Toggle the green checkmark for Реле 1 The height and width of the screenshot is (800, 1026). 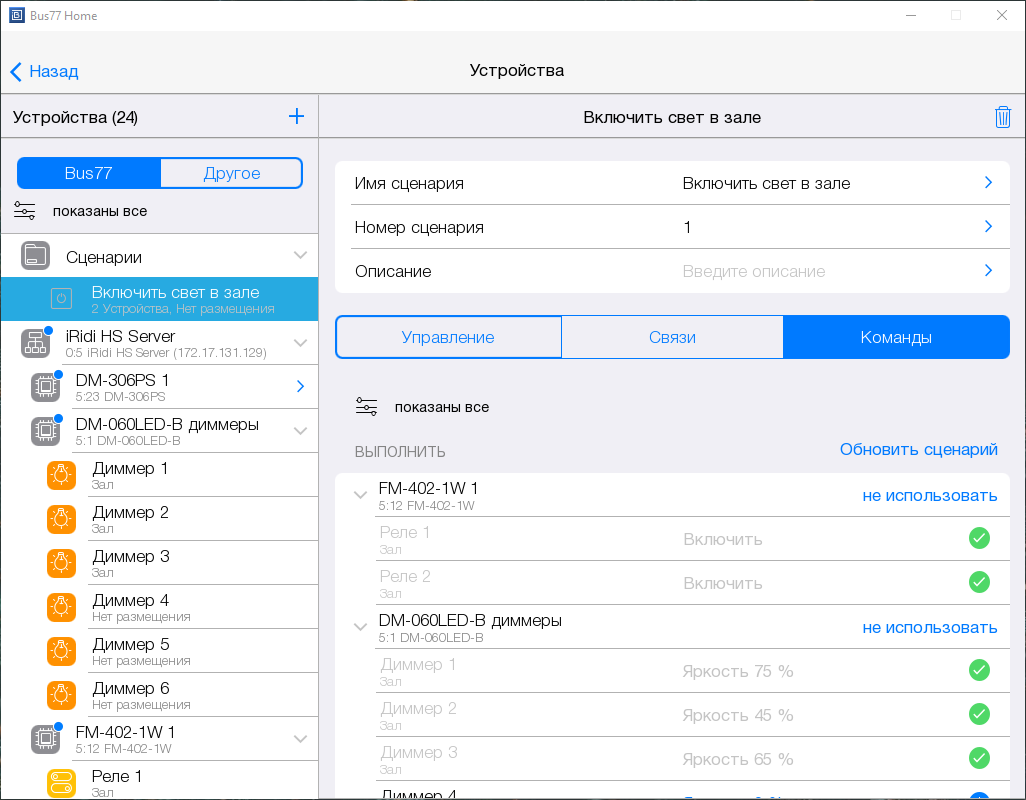click(979, 539)
